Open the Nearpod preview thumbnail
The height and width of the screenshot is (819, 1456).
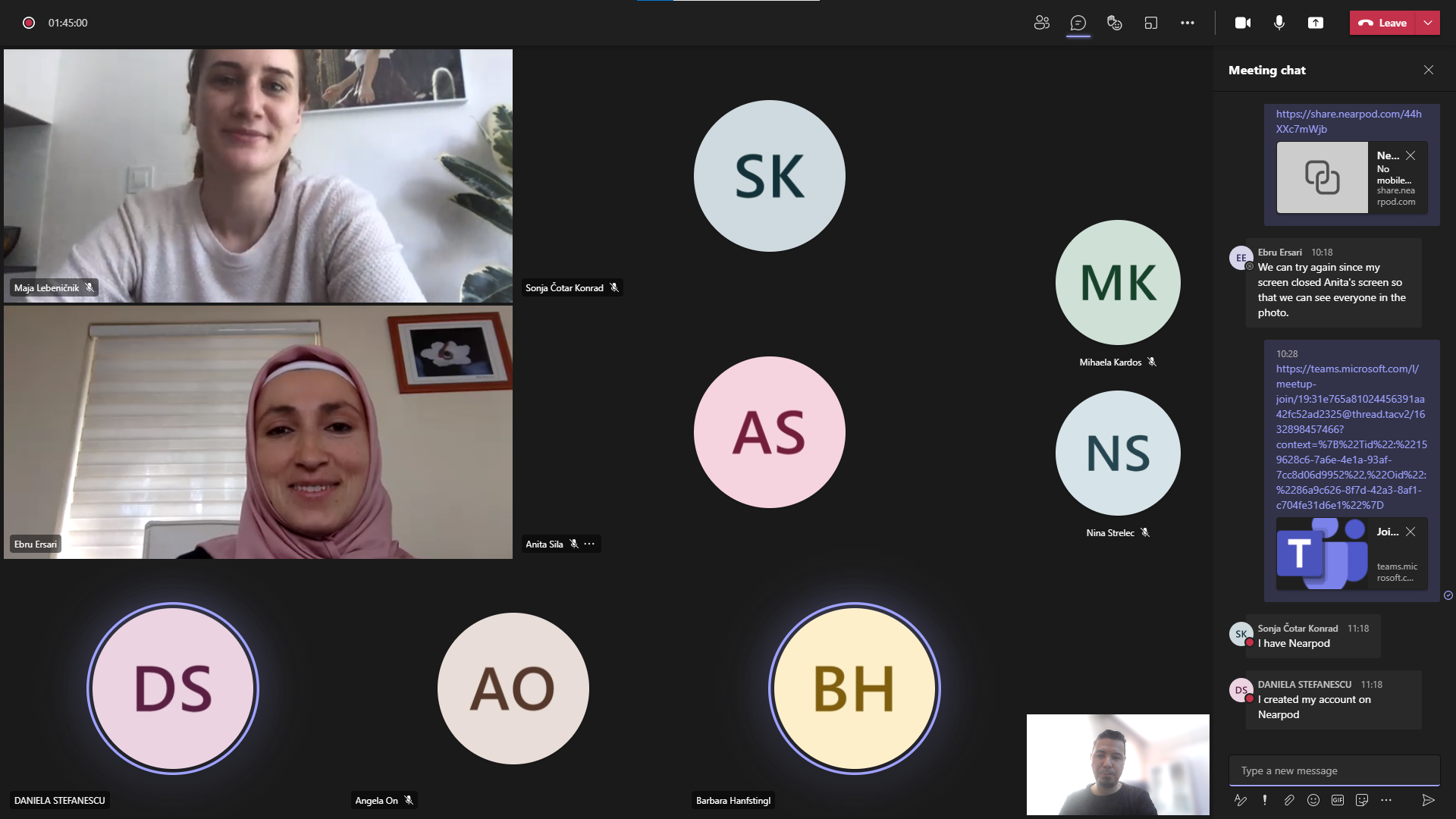[x=1322, y=177]
